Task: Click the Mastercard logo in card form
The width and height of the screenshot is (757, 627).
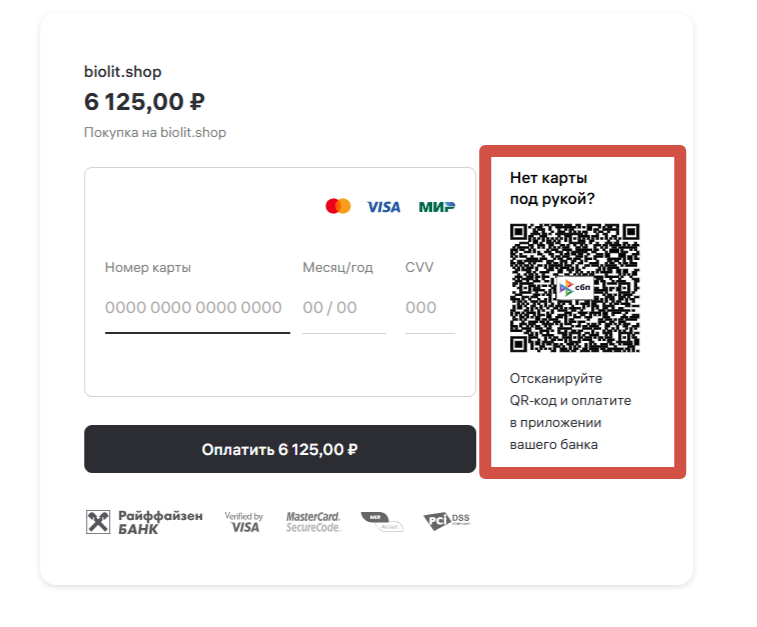Action: (x=338, y=206)
